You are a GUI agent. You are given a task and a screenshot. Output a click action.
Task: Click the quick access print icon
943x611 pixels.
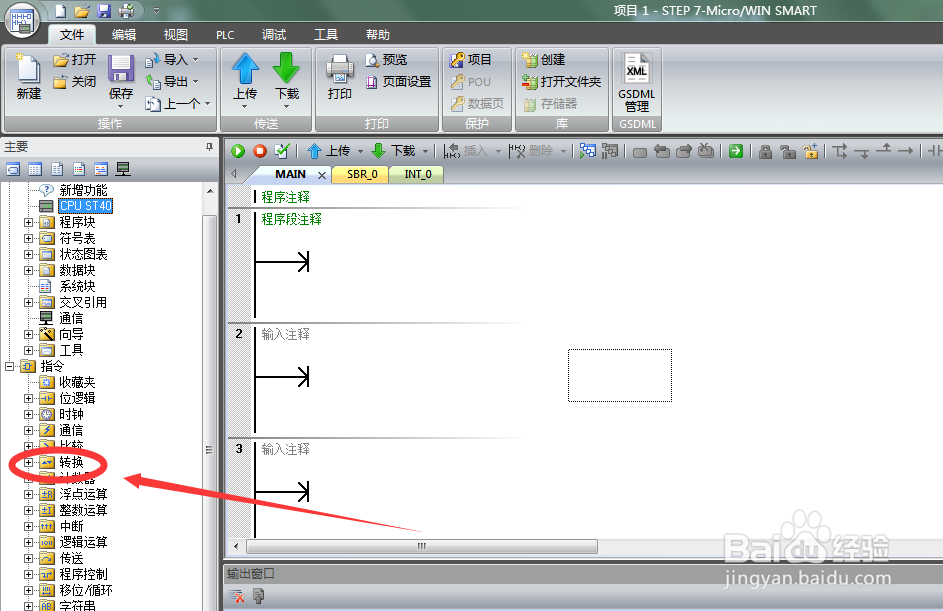pos(127,11)
